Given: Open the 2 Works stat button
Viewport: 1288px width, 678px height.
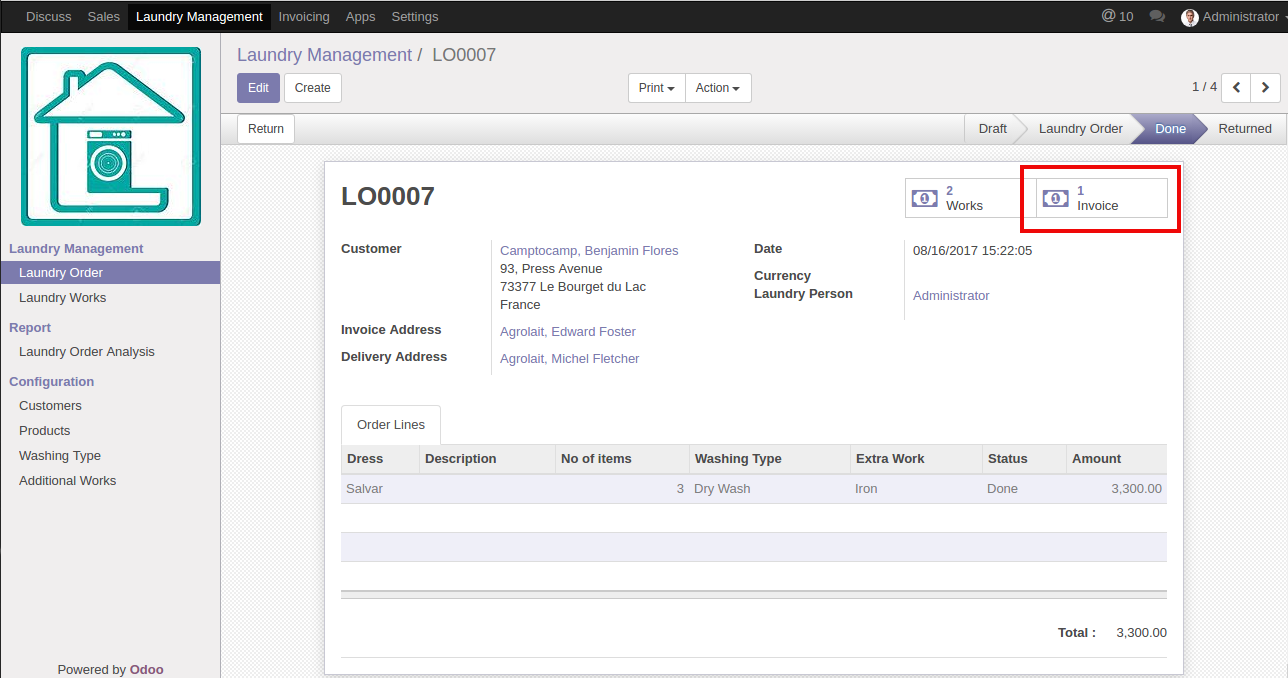Looking at the screenshot, I should 970,198.
